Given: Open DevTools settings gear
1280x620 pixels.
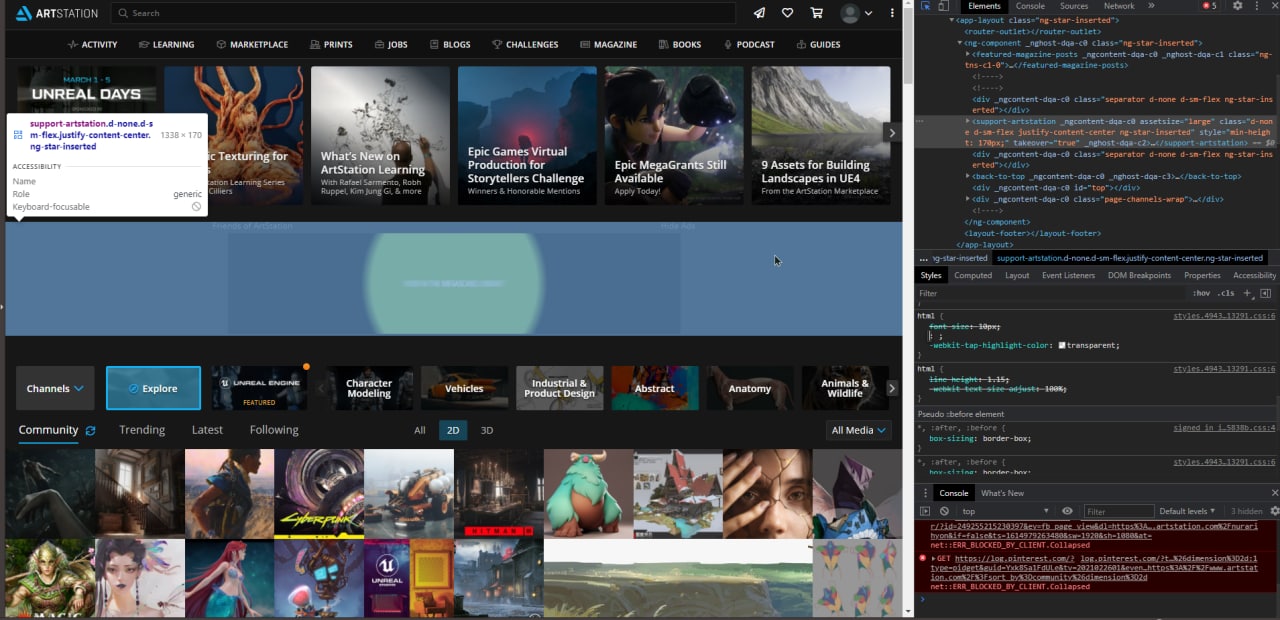Looking at the screenshot, I should click(x=1237, y=6).
